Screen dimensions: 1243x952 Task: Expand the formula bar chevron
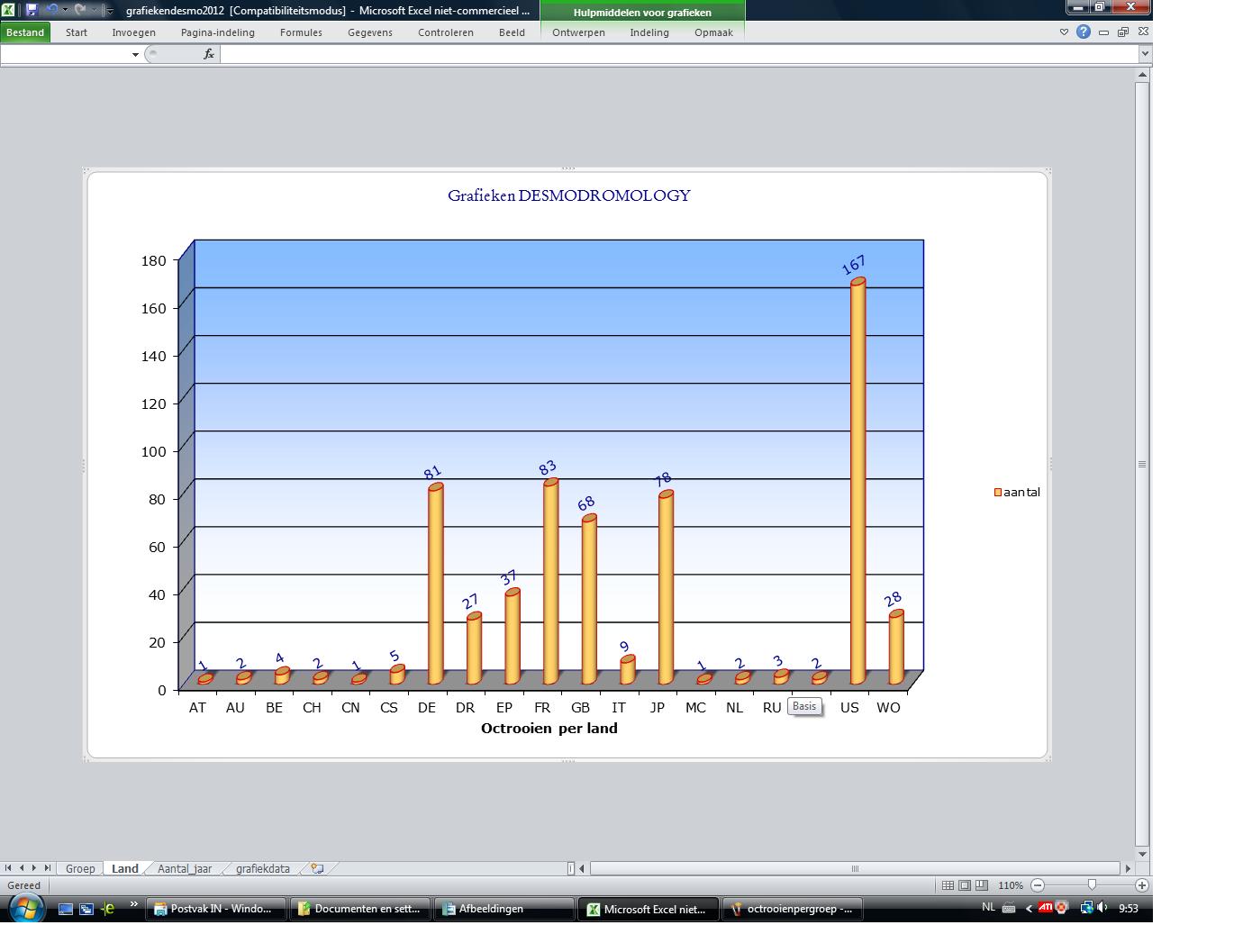pyautogui.click(x=1146, y=54)
